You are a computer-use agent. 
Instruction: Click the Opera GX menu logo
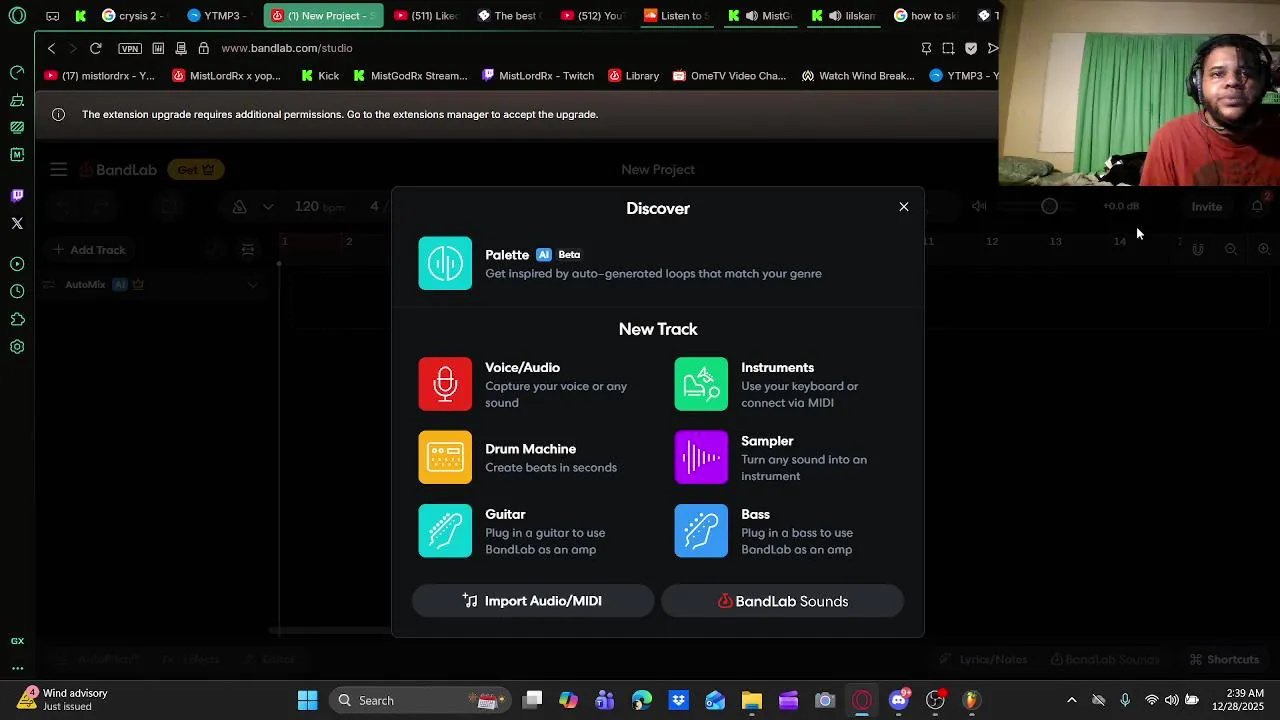[x=17, y=16]
